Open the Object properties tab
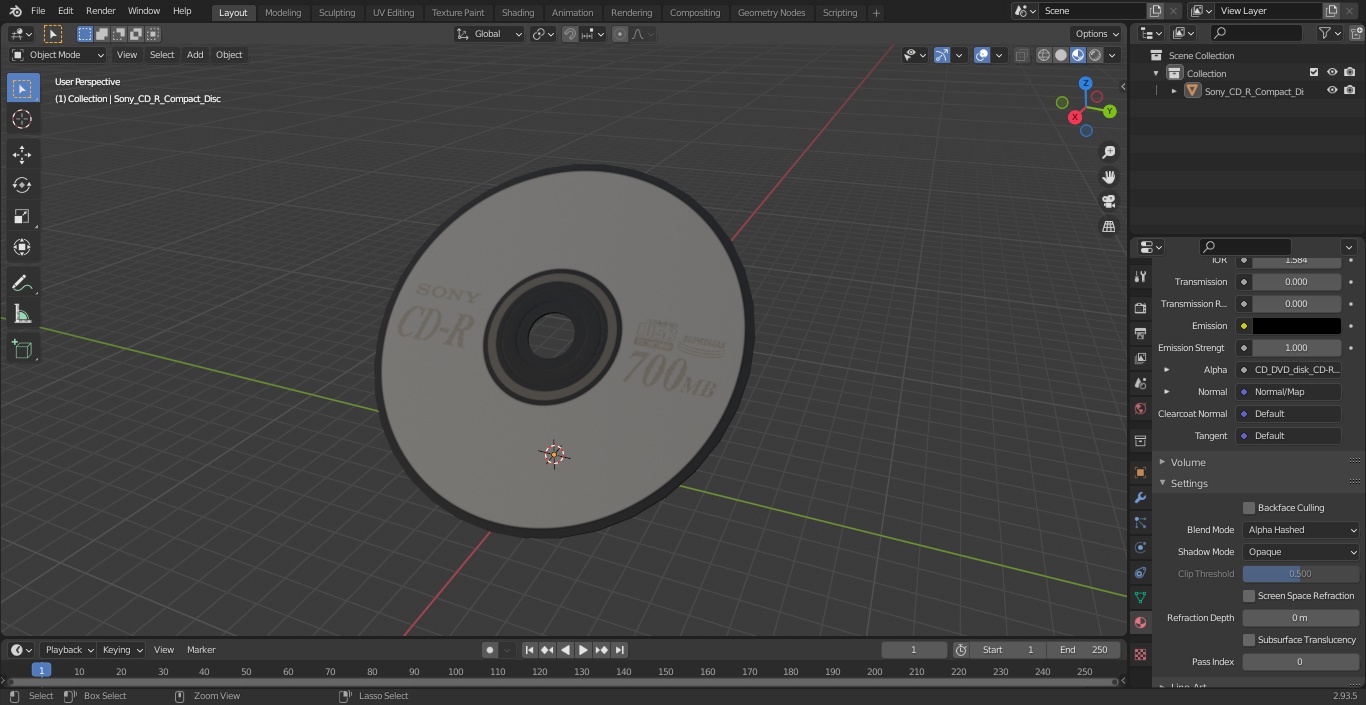 click(x=1140, y=472)
